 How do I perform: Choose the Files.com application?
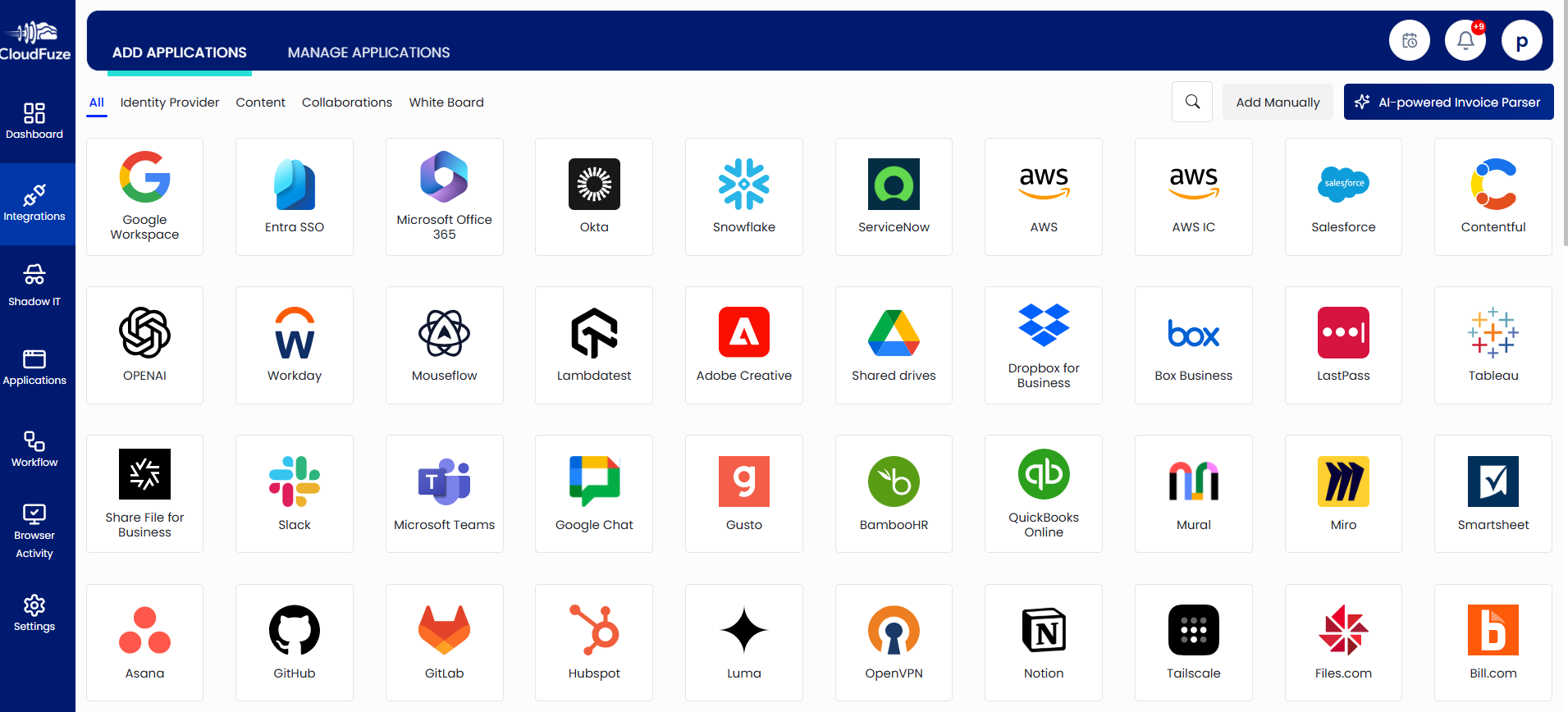pos(1343,642)
